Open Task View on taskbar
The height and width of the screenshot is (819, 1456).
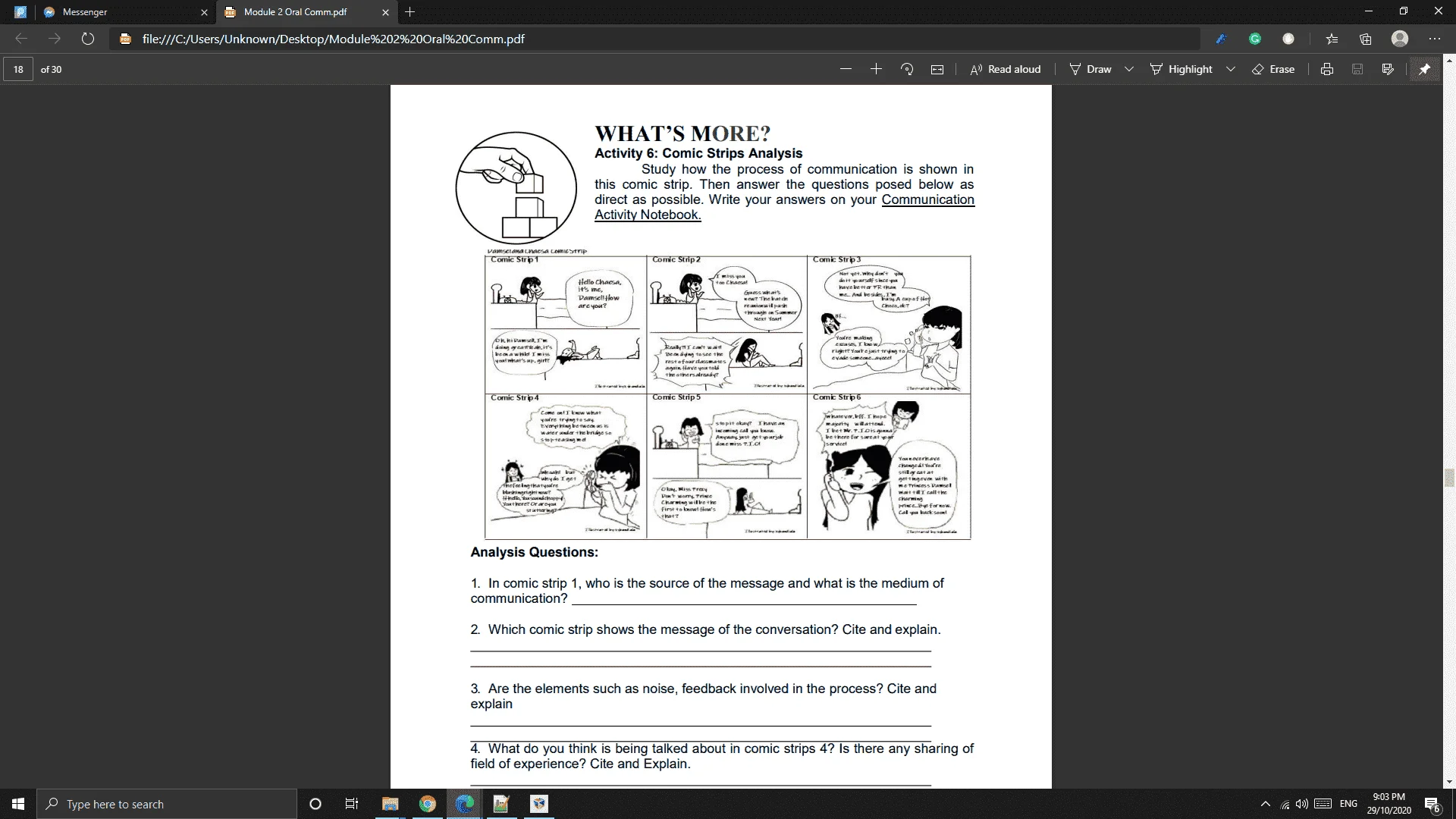[352, 804]
